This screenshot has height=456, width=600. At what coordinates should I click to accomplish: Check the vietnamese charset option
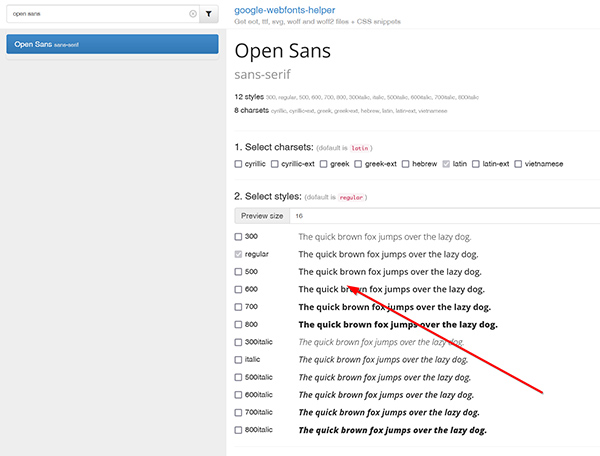pyautogui.click(x=518, y=164)
